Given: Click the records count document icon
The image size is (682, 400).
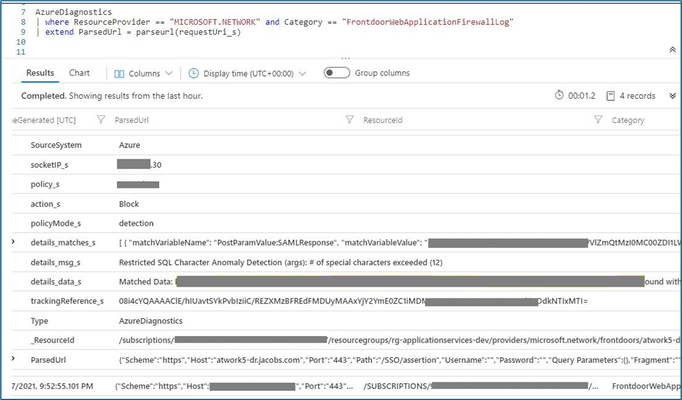Looking at the screenshot, I should click(x=611, y=96).
